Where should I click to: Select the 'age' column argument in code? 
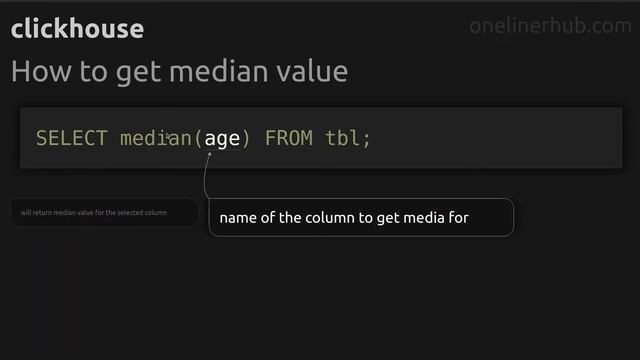222,138
